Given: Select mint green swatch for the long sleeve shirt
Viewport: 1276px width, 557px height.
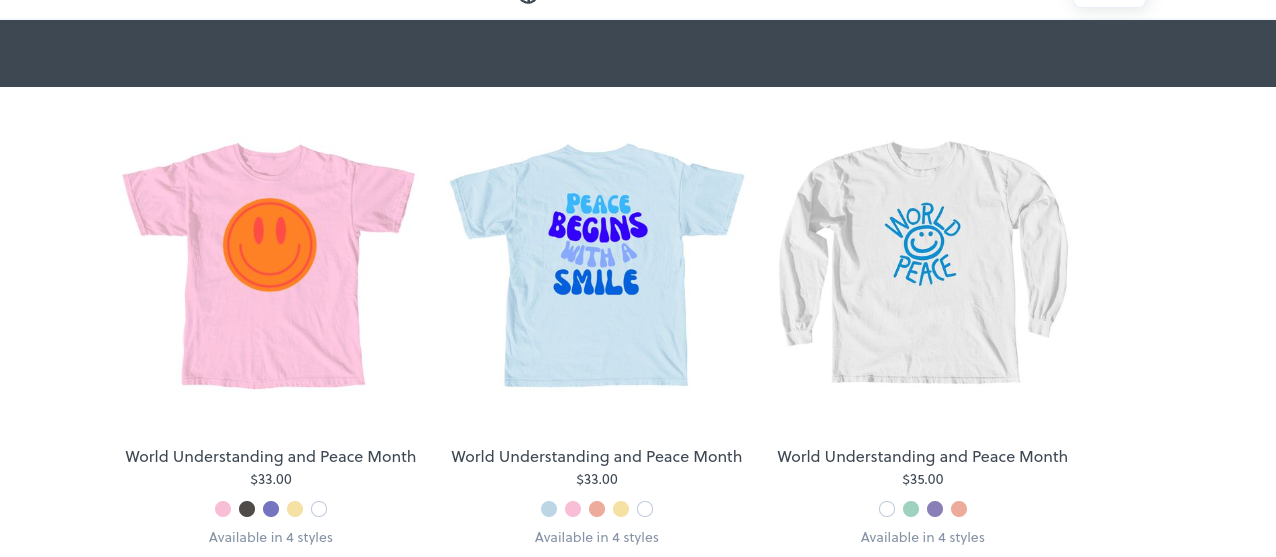Looking at the screenshot, I should coord(911,509).
